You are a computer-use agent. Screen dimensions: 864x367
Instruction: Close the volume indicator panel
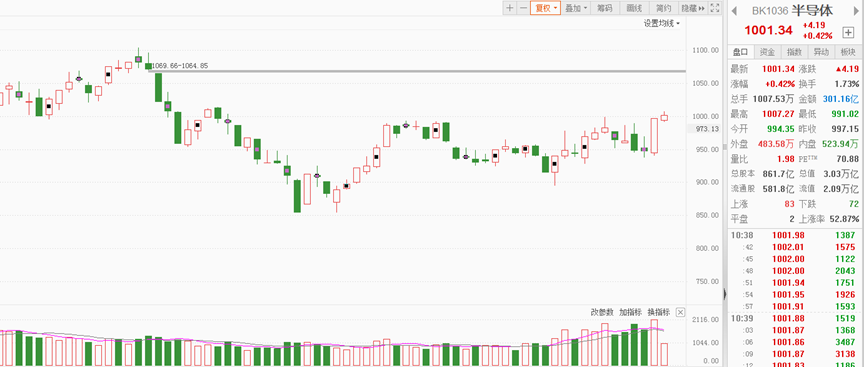click(681, 312)
